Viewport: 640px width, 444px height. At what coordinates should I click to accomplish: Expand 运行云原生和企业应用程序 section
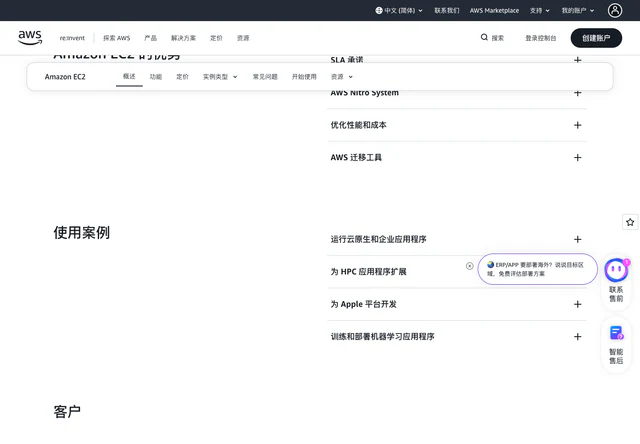coord(457,240)
